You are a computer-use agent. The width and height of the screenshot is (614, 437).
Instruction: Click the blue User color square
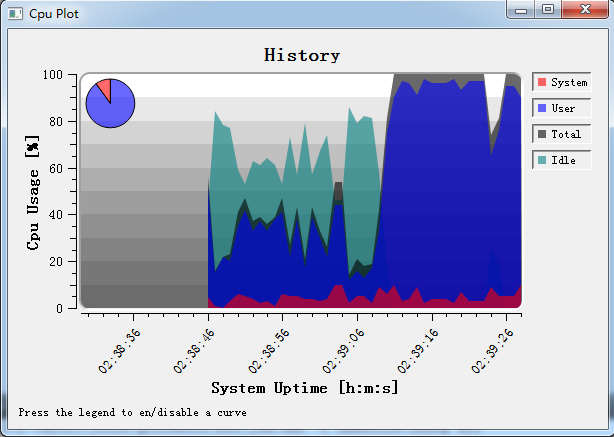542,108
